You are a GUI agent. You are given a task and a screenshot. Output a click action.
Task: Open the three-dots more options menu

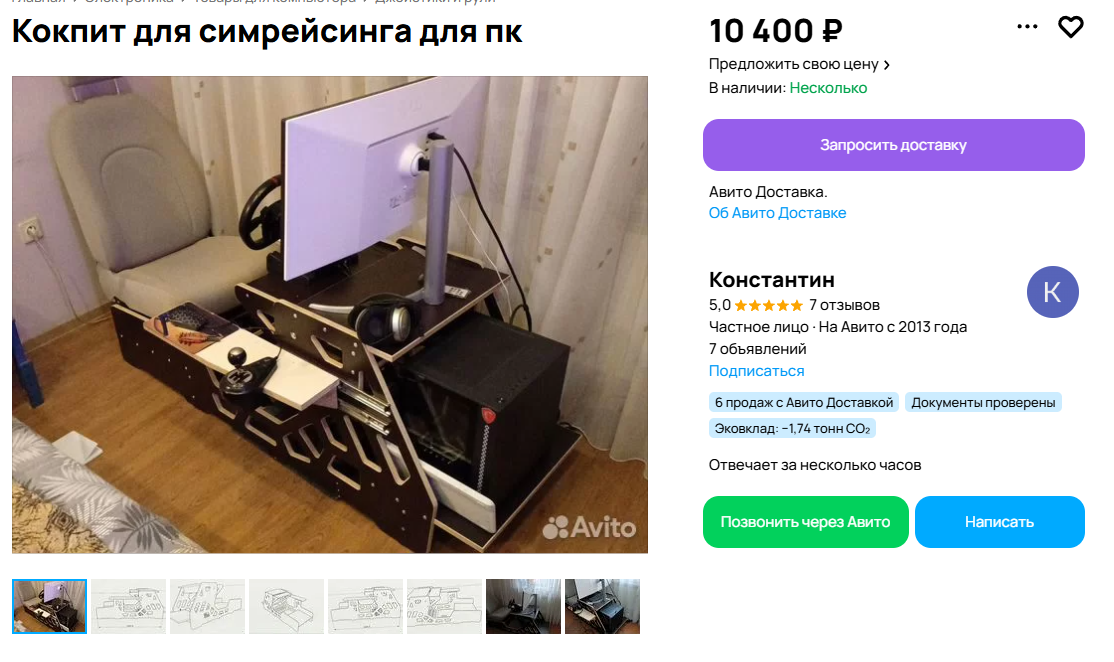[1027, 27]
